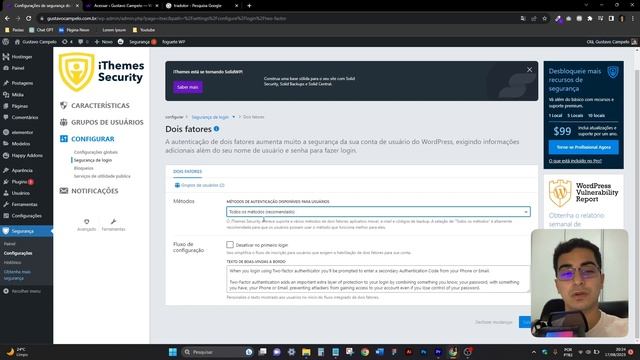640x360 pixels.
Task: Click the Dois fatores info icon
Action: [216, 129]
